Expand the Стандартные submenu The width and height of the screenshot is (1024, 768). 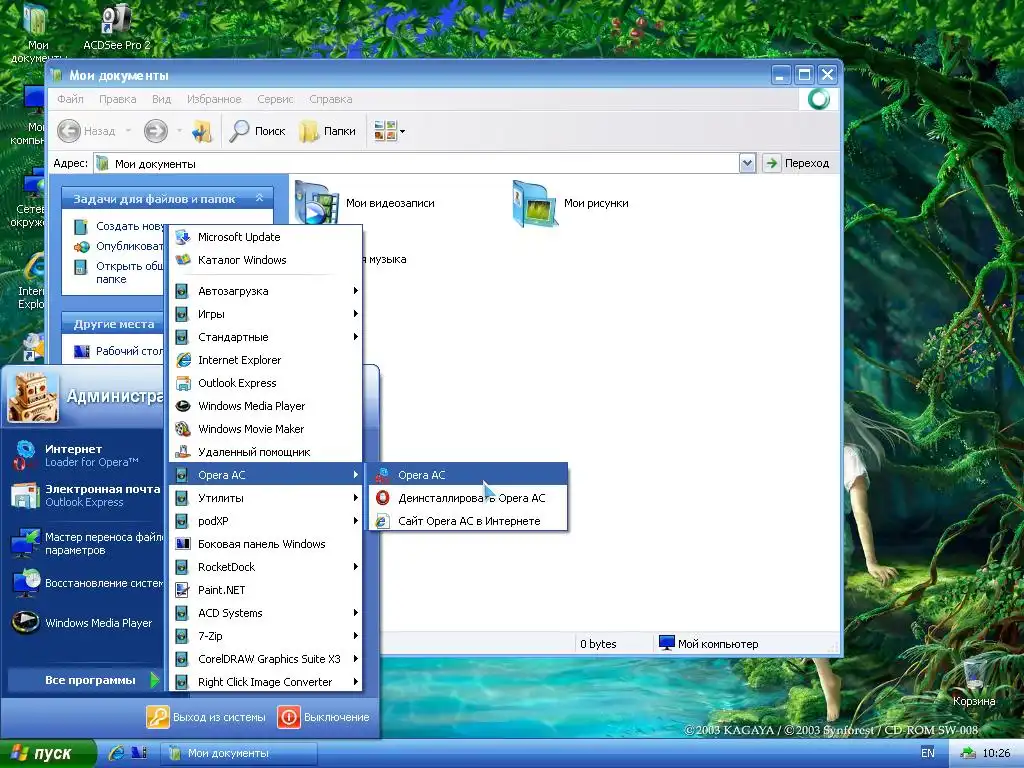point(265,337)
